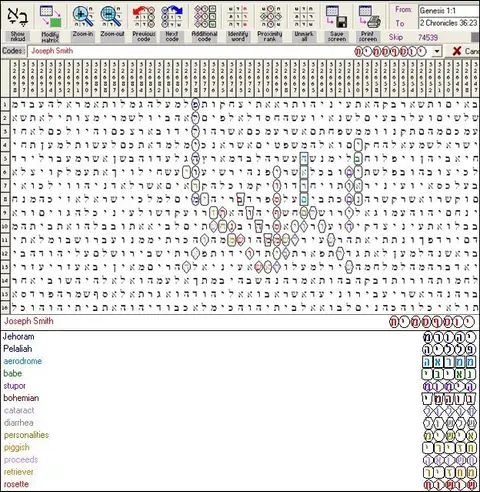Click row number 16 of the matrix

[5, 307]
